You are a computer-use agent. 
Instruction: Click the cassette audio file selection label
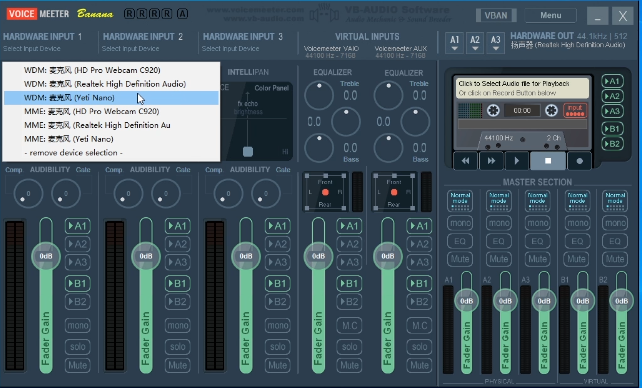click(x=522, y=88)
